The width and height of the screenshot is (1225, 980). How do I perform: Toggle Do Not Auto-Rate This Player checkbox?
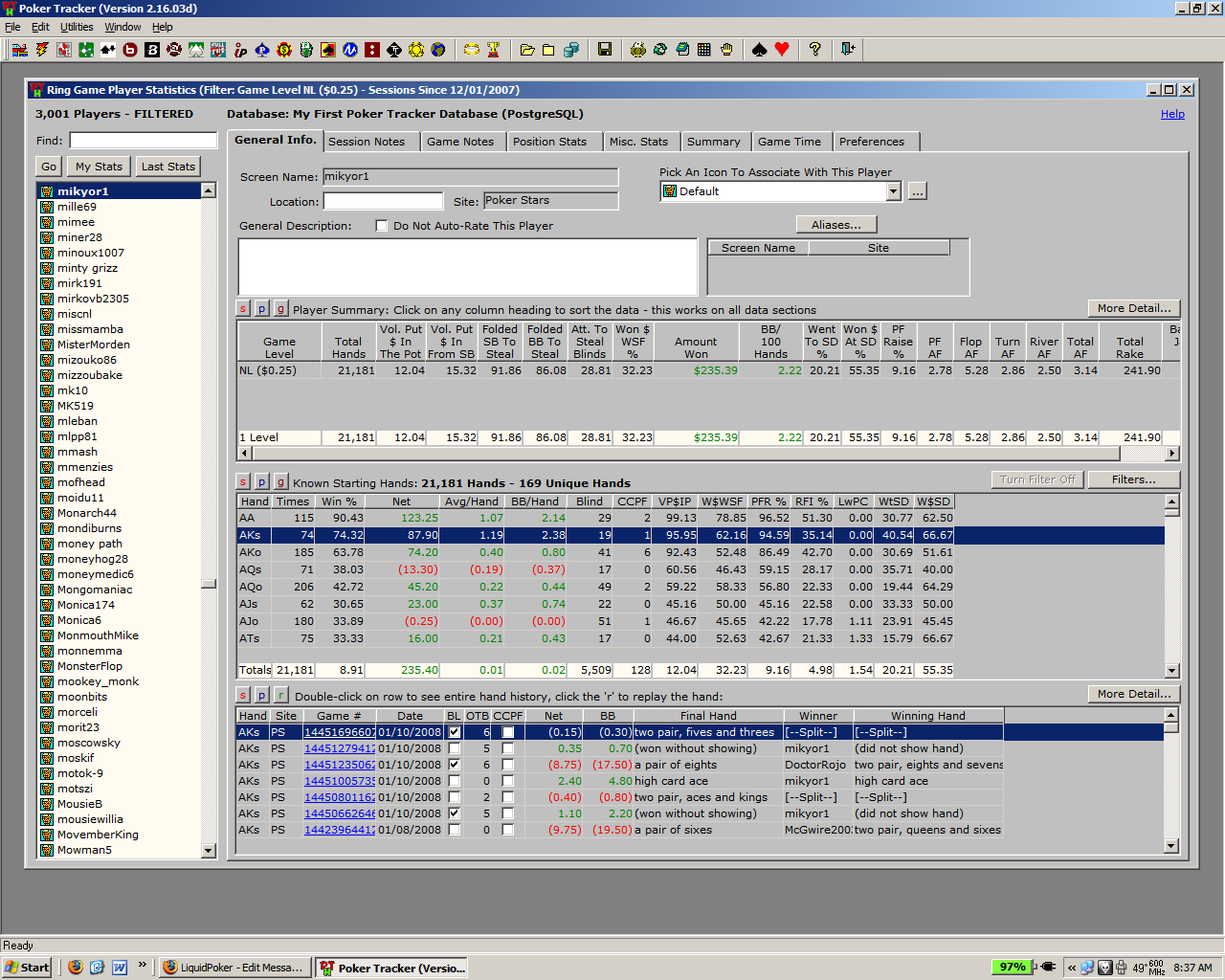pos(382,226)
